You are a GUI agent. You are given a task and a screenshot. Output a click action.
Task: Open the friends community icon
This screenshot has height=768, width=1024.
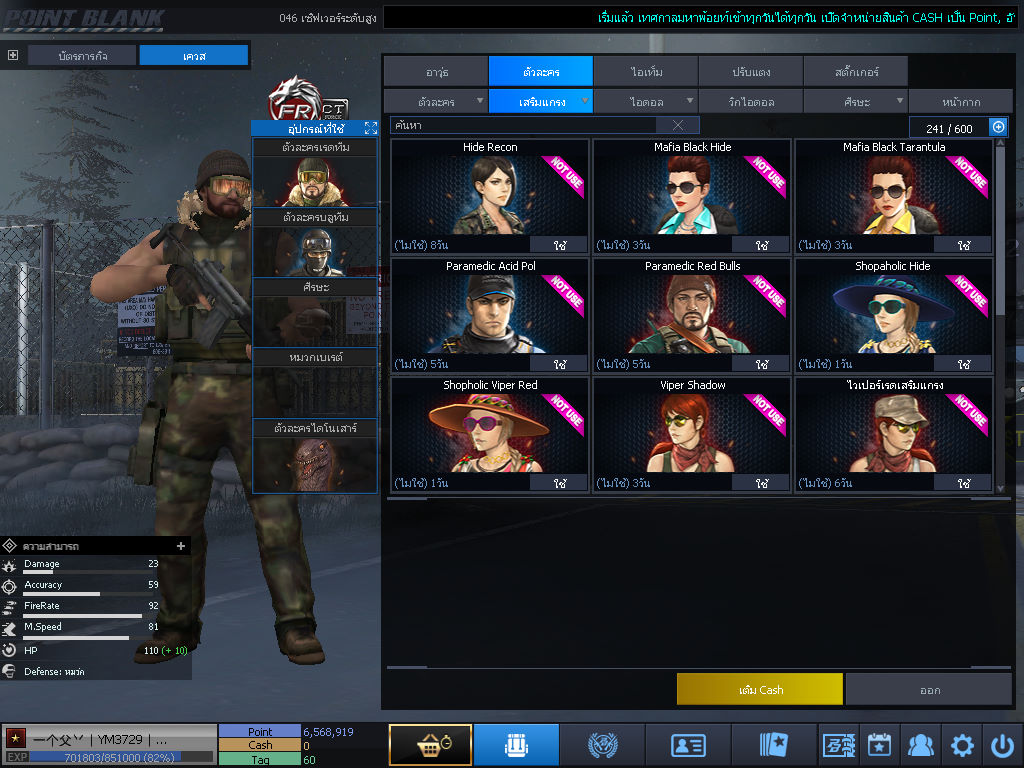pyautogui.click(x=920, y=745)
